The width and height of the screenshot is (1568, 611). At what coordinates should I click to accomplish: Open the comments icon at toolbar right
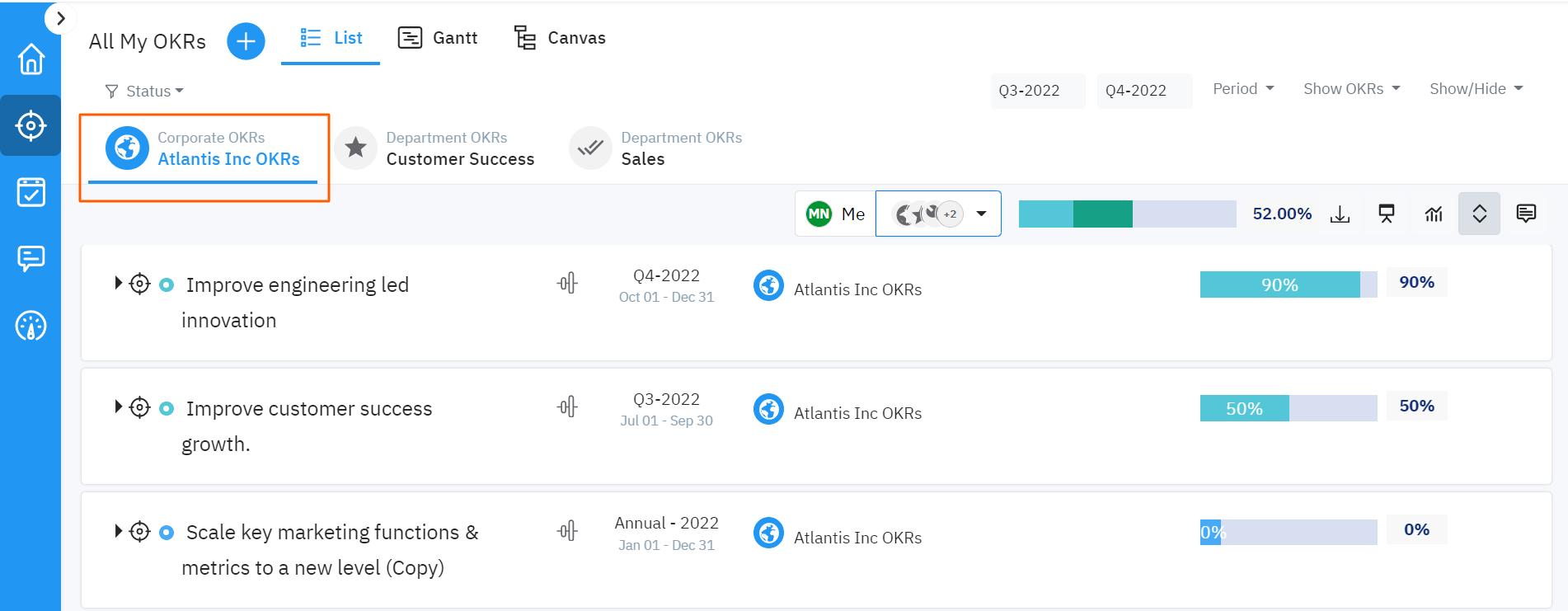(1526, 214)
